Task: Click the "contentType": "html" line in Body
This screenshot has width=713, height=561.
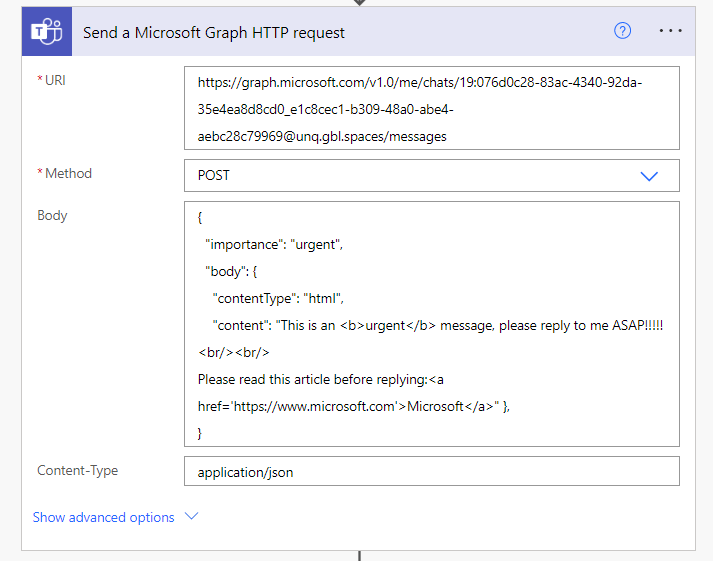Action: tap(278, 299)
